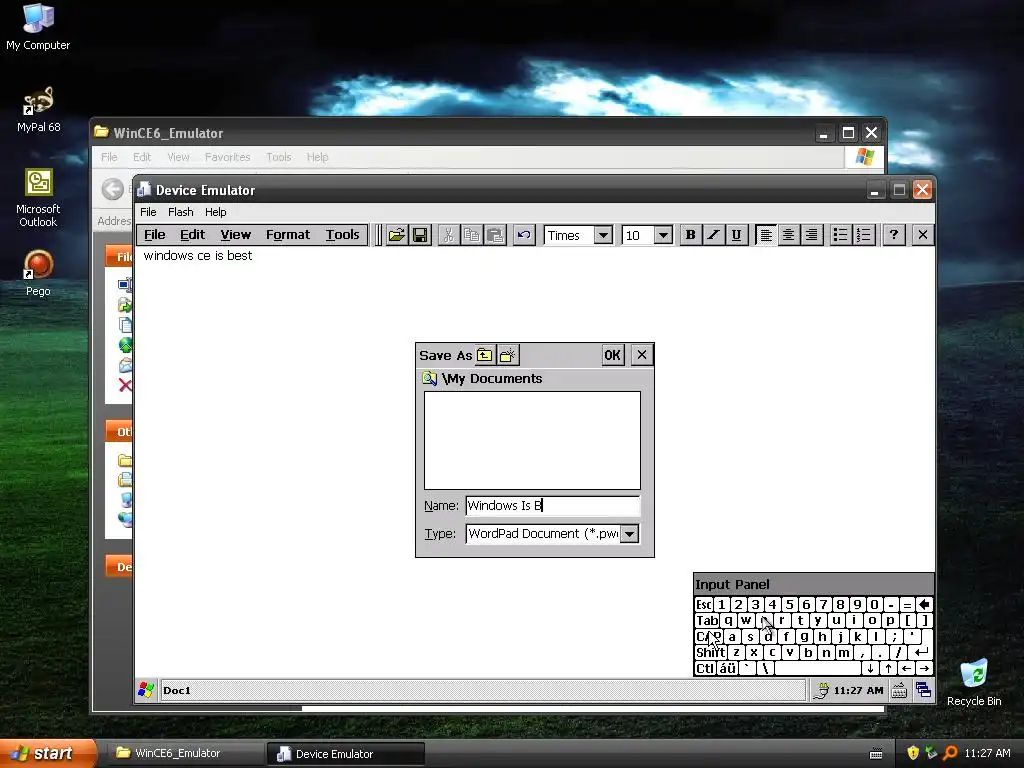Click the Cut scissors icon
This screenshot has height=768, width=1024.
[x=448, y=235]
